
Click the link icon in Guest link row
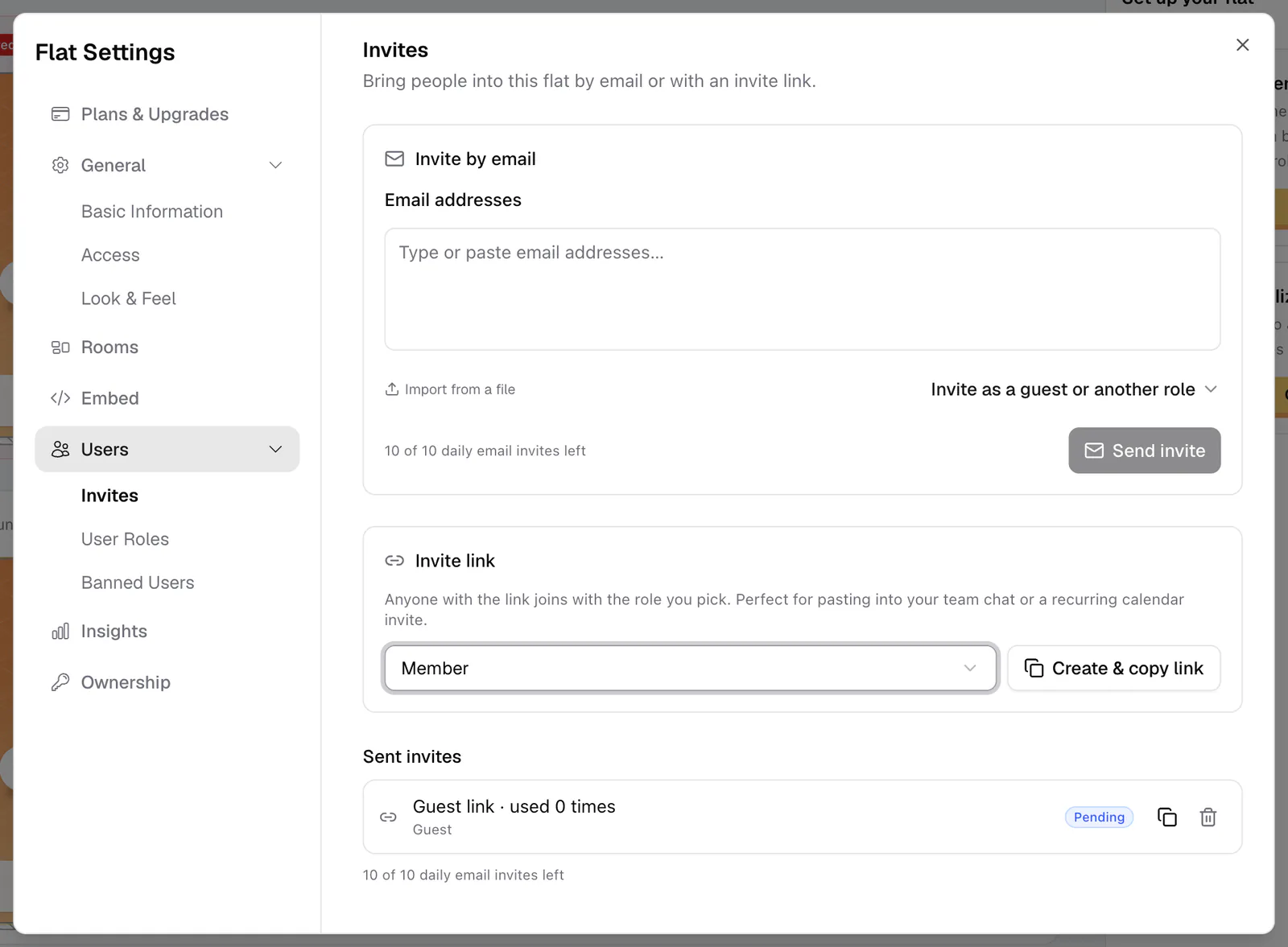[x=388, y=817]
